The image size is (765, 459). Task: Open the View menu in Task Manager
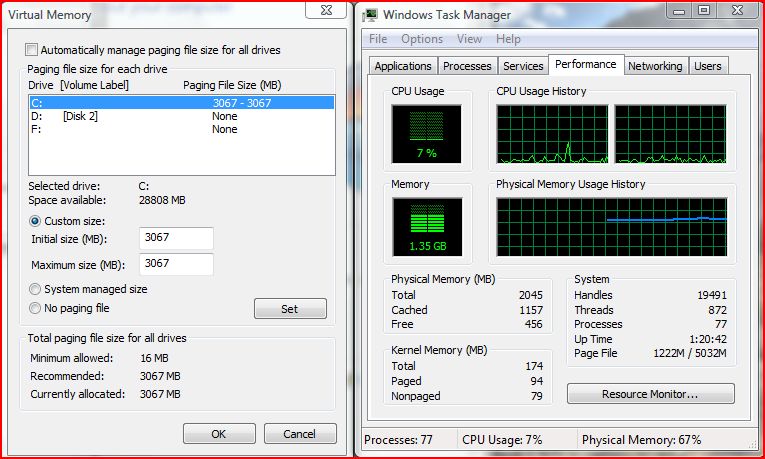tap(469, 39)
